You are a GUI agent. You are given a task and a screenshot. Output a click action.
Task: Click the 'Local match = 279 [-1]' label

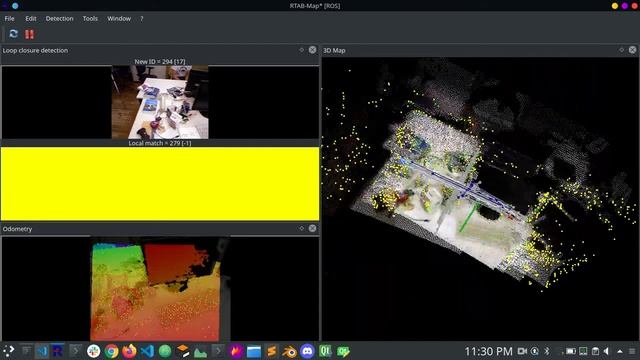160,143
